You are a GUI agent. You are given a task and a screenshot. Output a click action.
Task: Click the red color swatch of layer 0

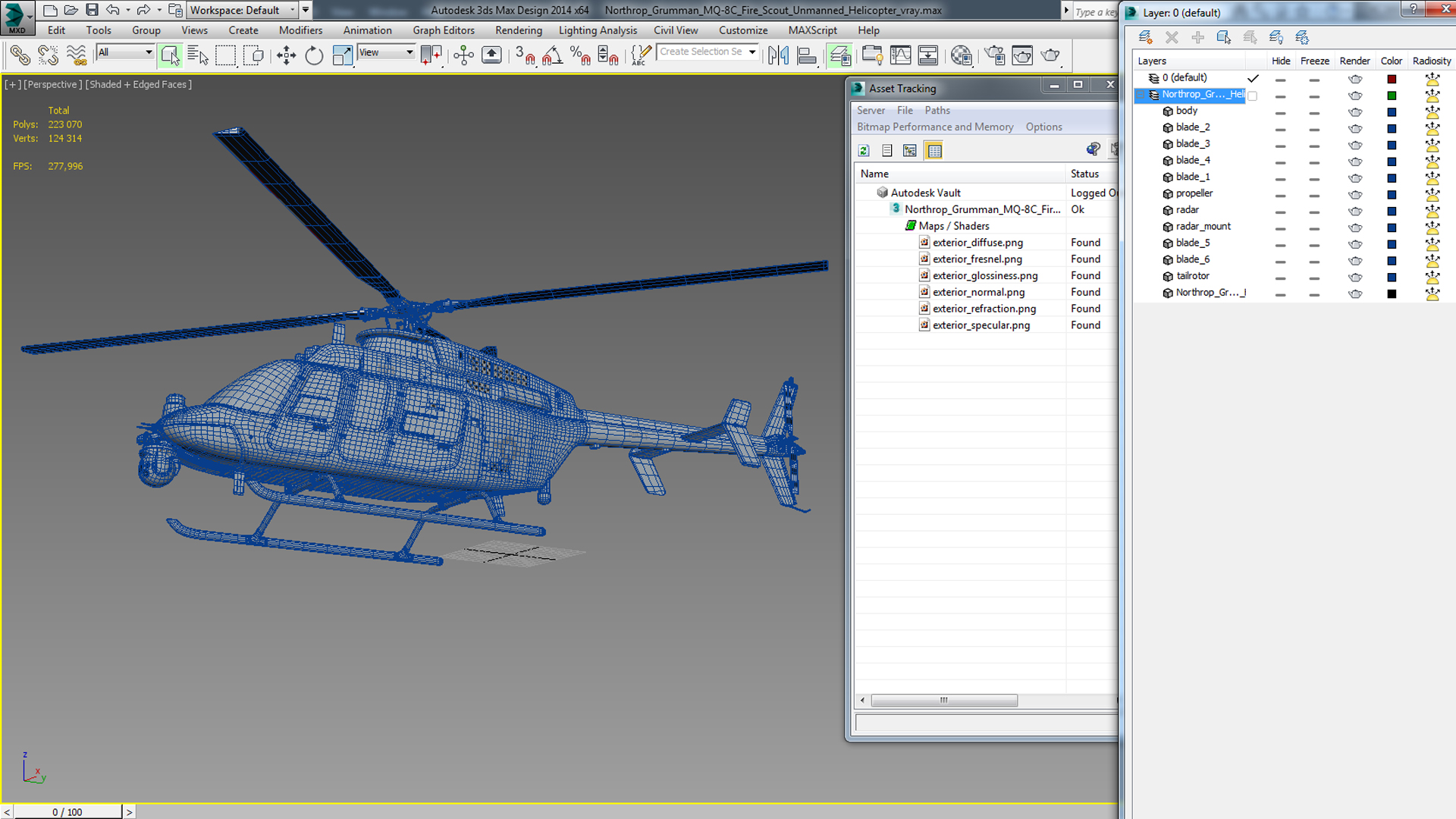click(1392, 79)
